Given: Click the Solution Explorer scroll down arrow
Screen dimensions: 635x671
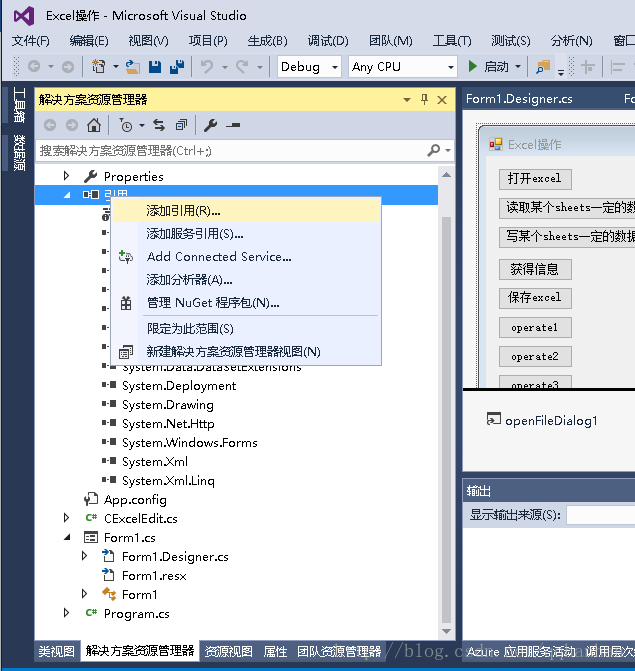Looking at the screenshot, I should click(446, 631).
